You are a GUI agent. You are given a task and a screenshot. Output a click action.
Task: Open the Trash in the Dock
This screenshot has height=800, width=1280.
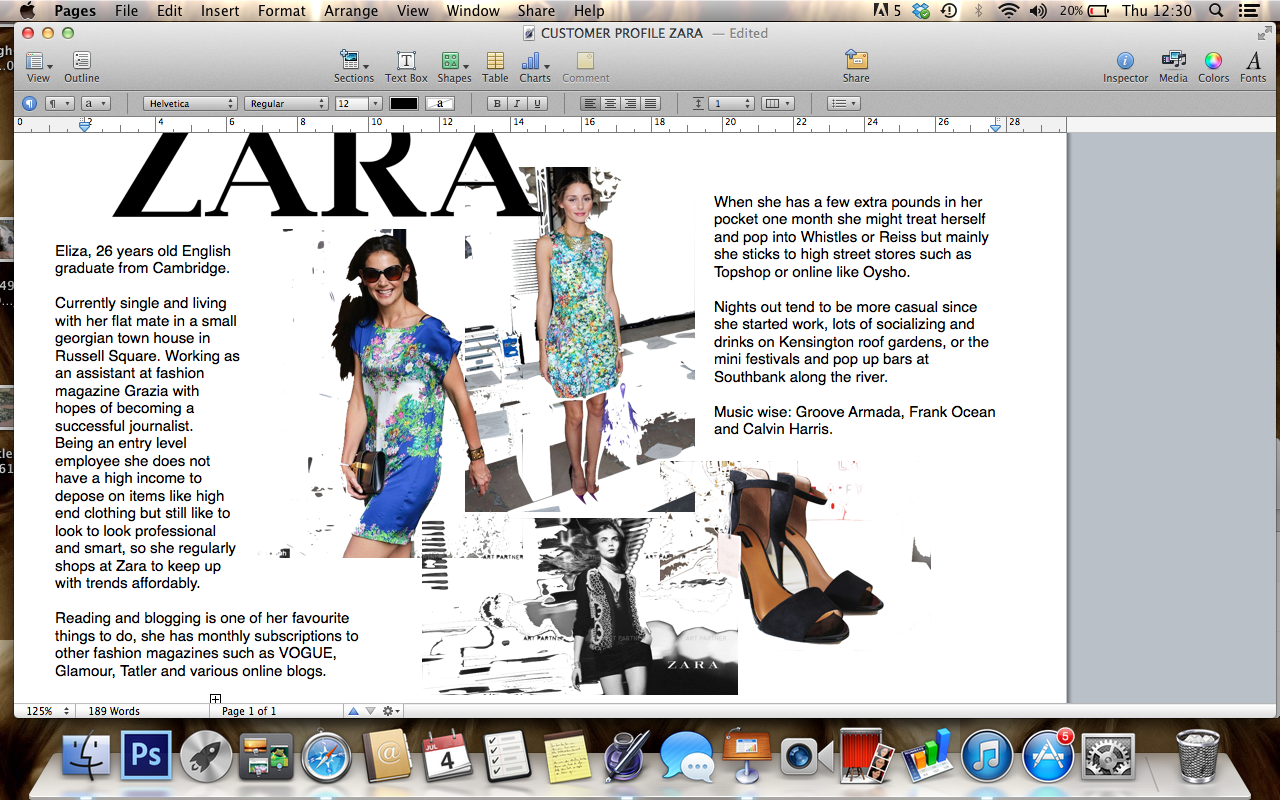(1197, 755)
